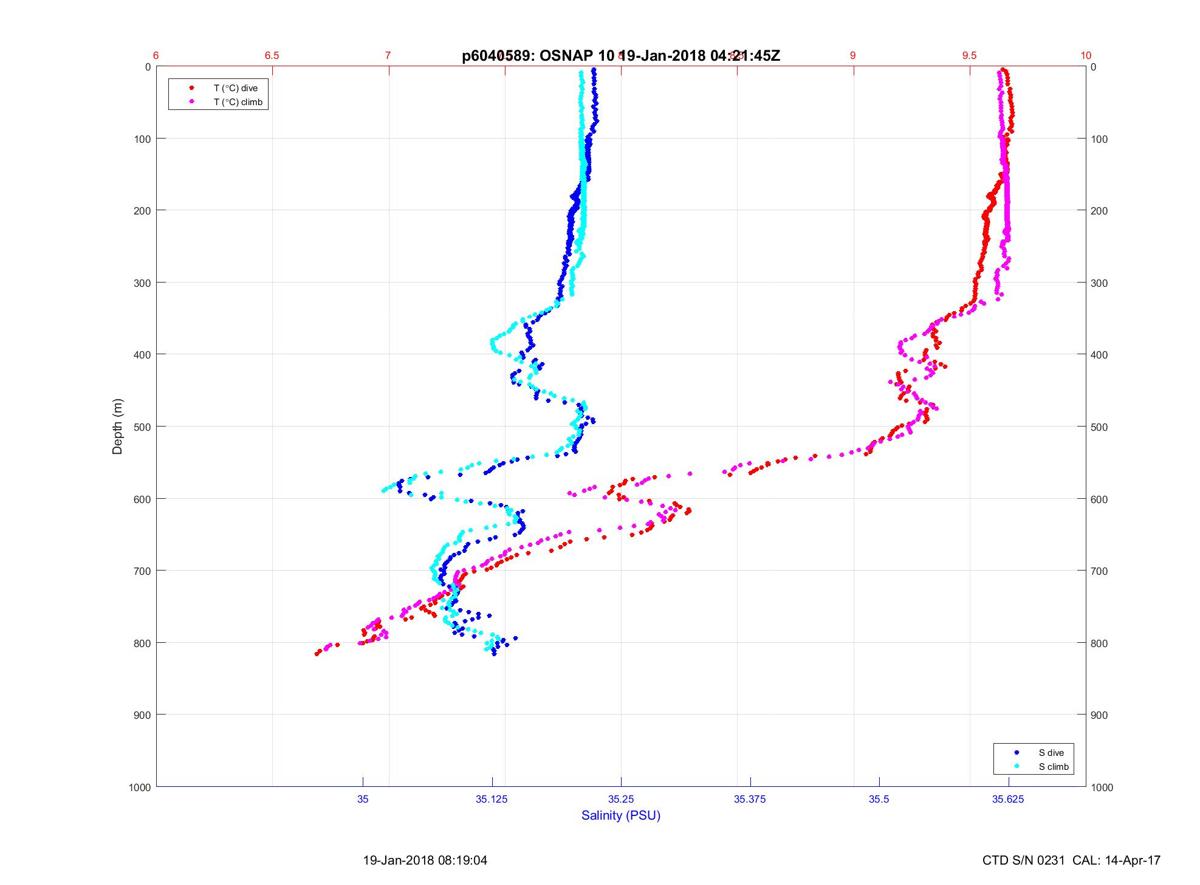
Task: Click left-axis depth tick 900
Action: (x=142, y=715)
